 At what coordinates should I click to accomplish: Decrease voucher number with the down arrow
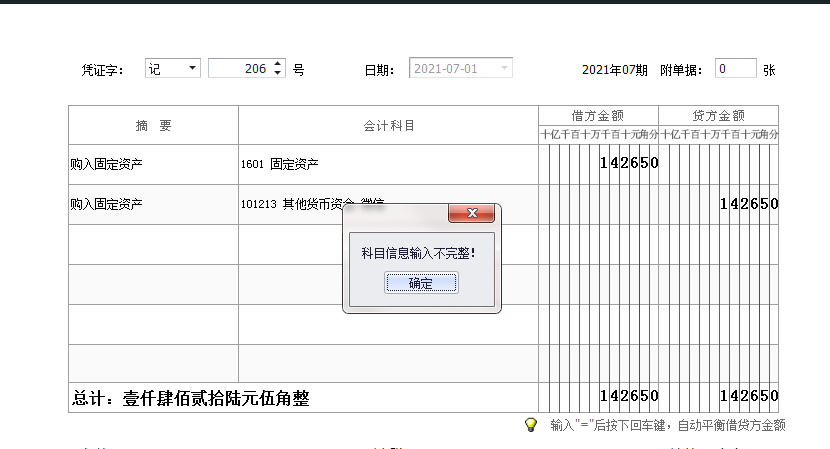pyautogui.click(x=277, y=74)
